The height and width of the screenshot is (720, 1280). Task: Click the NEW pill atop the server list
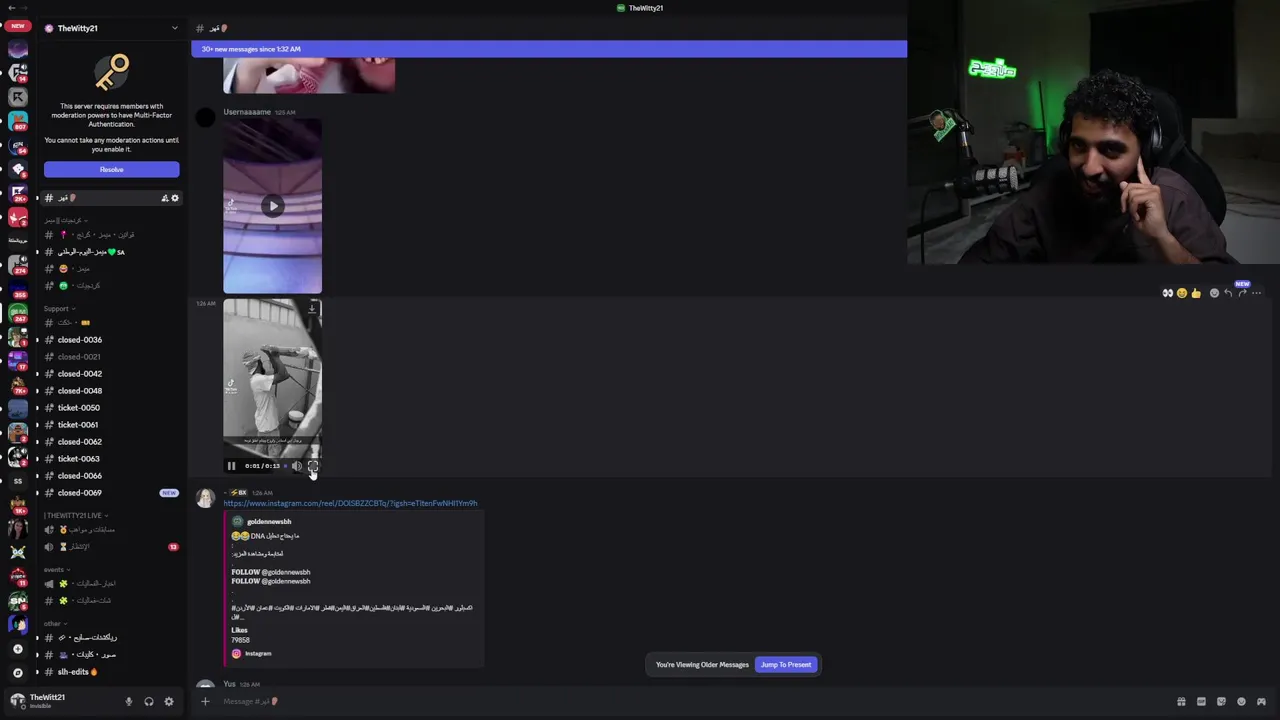coord(17,26)
